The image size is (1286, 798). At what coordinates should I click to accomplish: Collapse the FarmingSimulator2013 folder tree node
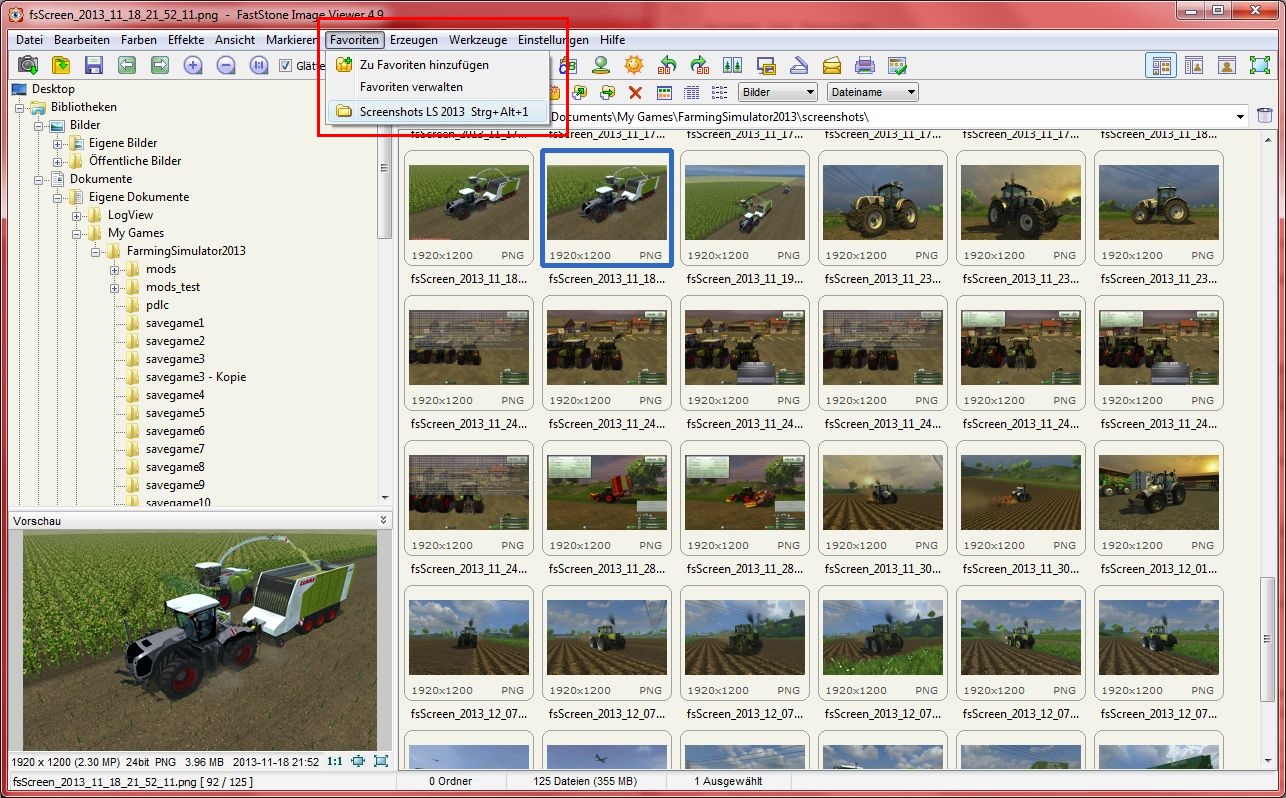[96, 251]
